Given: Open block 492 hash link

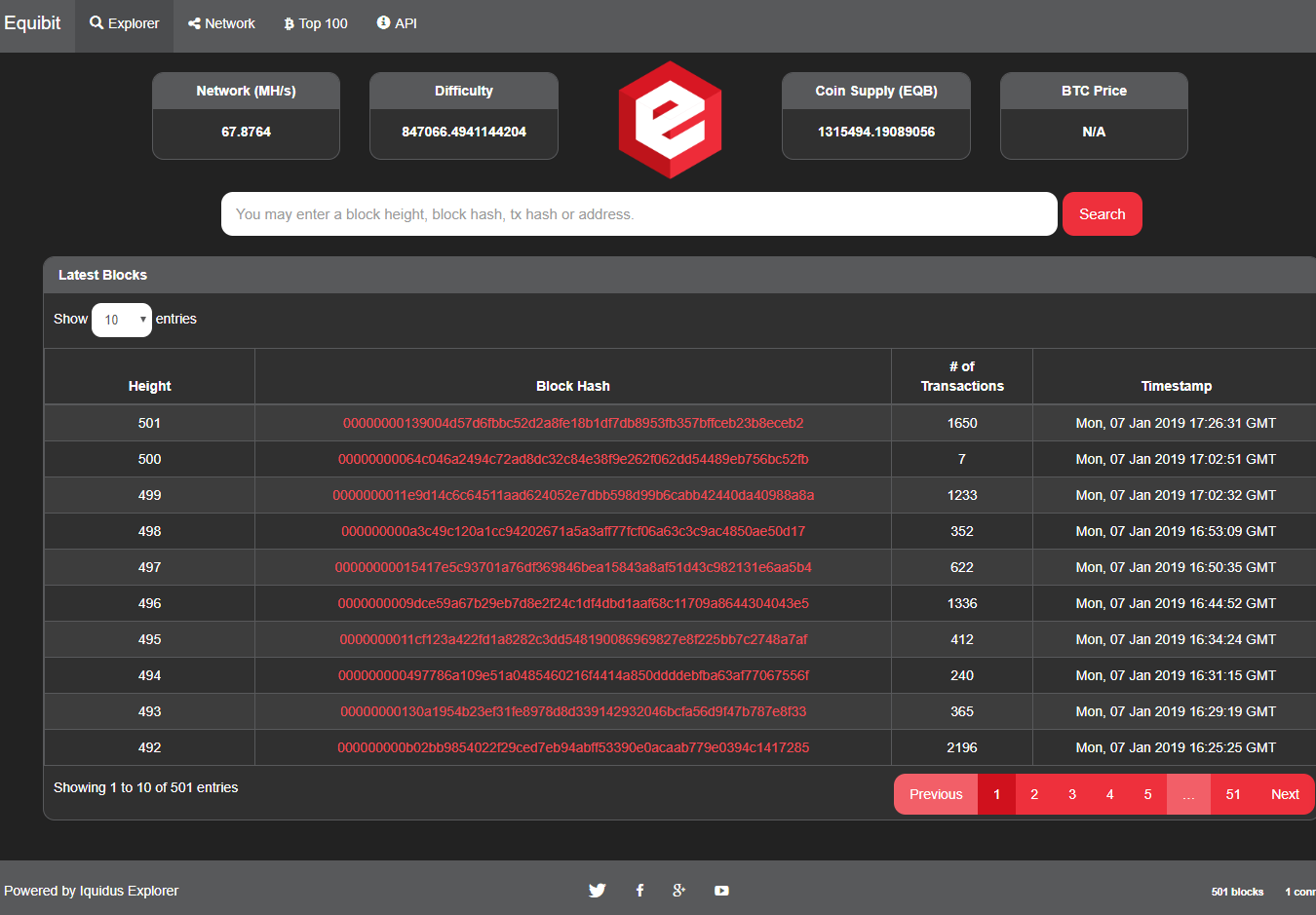Looking at the screenshot, I should [x=573, y=747].
